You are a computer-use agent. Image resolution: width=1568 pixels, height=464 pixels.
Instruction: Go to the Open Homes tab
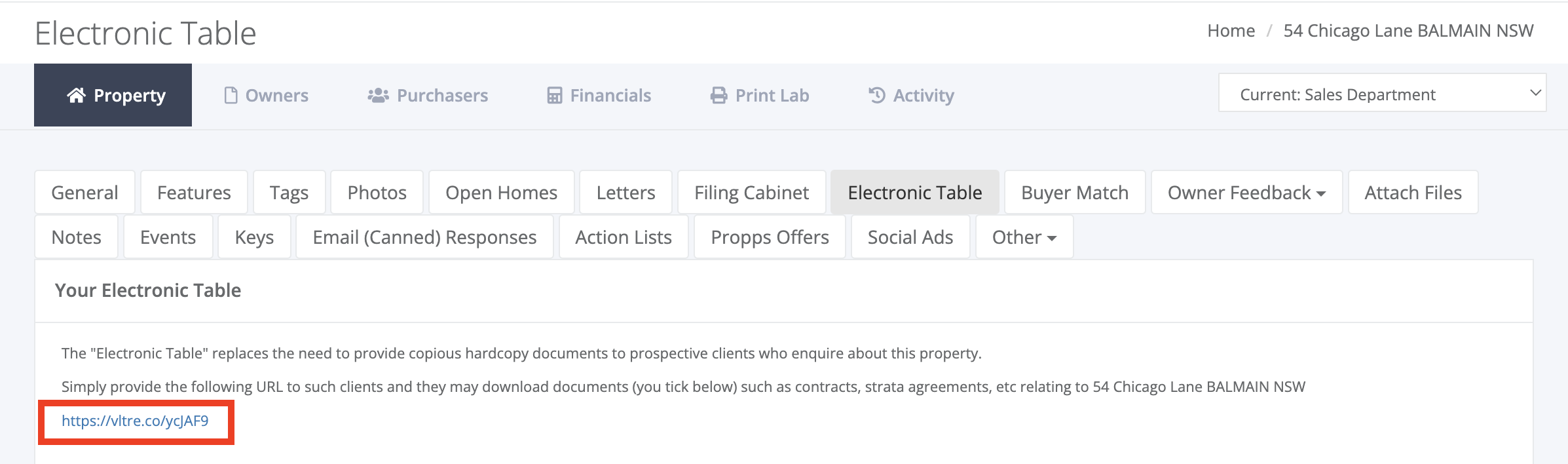tap(501, 192)
